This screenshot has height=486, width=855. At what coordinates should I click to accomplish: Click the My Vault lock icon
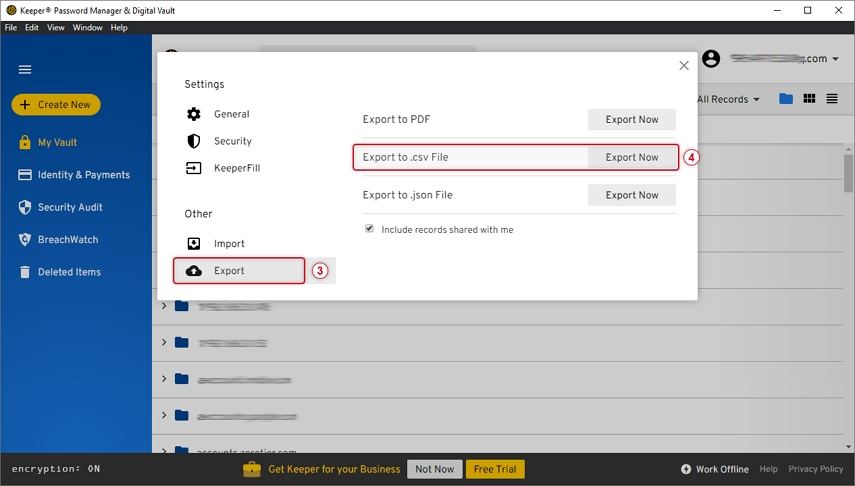coord(25,142)
